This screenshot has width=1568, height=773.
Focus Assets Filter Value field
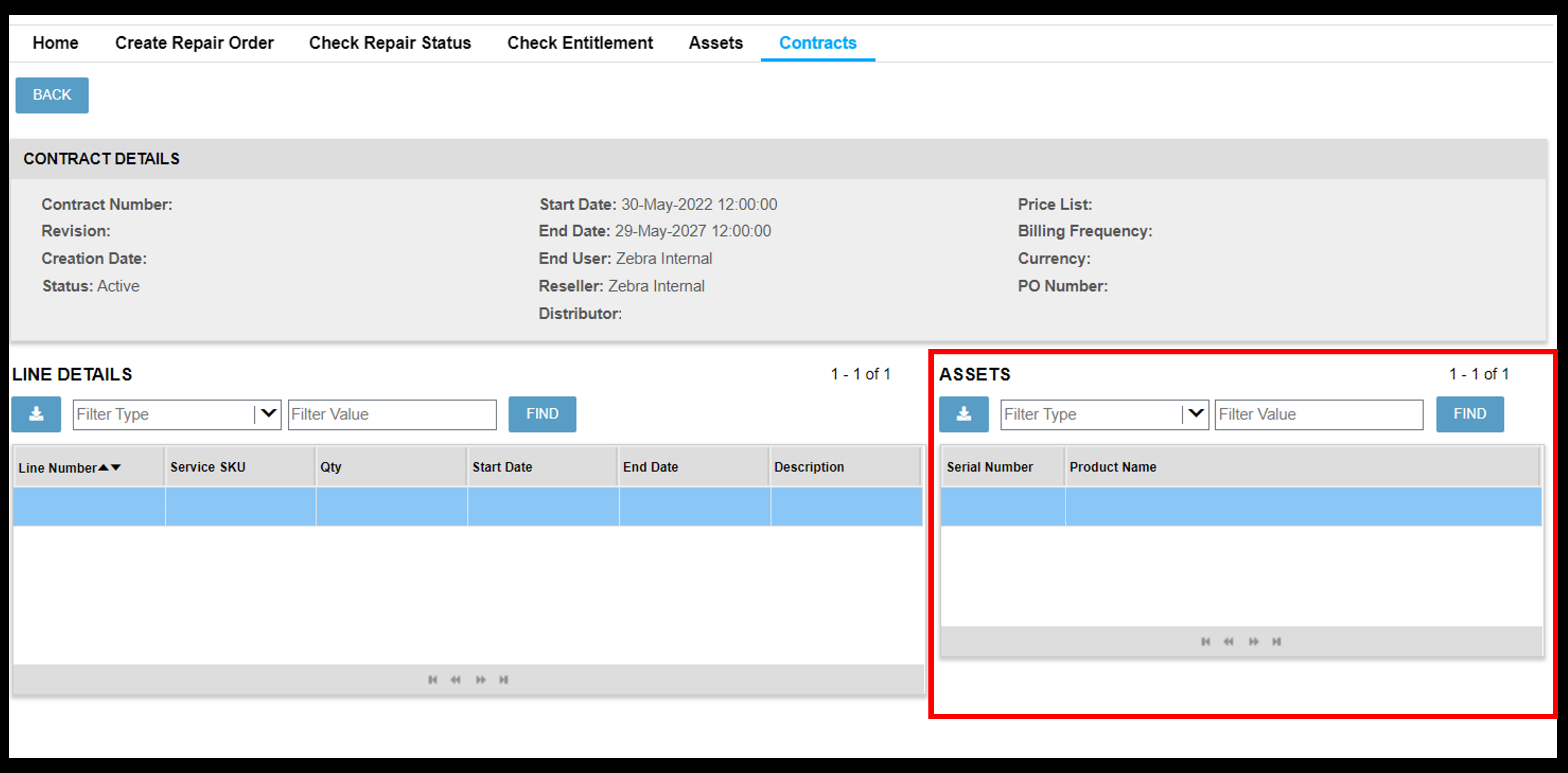pos(1319,414)
